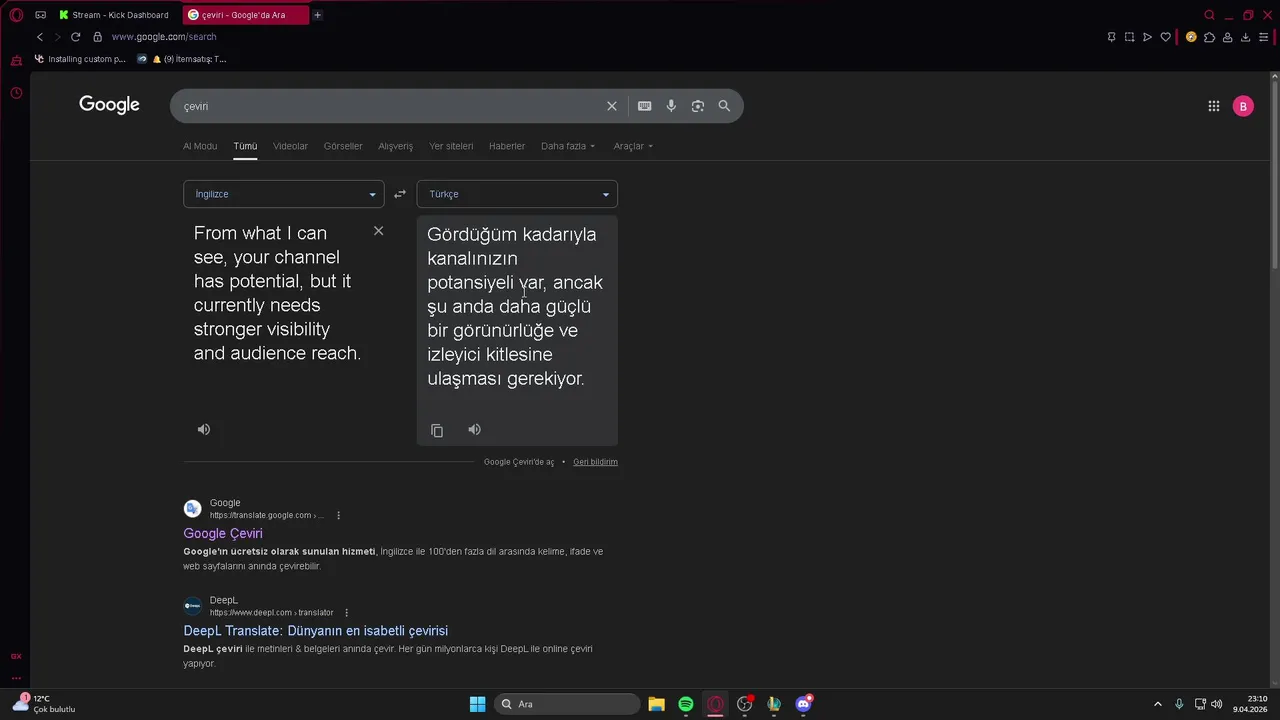The height and width of the screenshot is (720, 1280).
Task: Open the Google apps grid
Action: pos(1213,106)
